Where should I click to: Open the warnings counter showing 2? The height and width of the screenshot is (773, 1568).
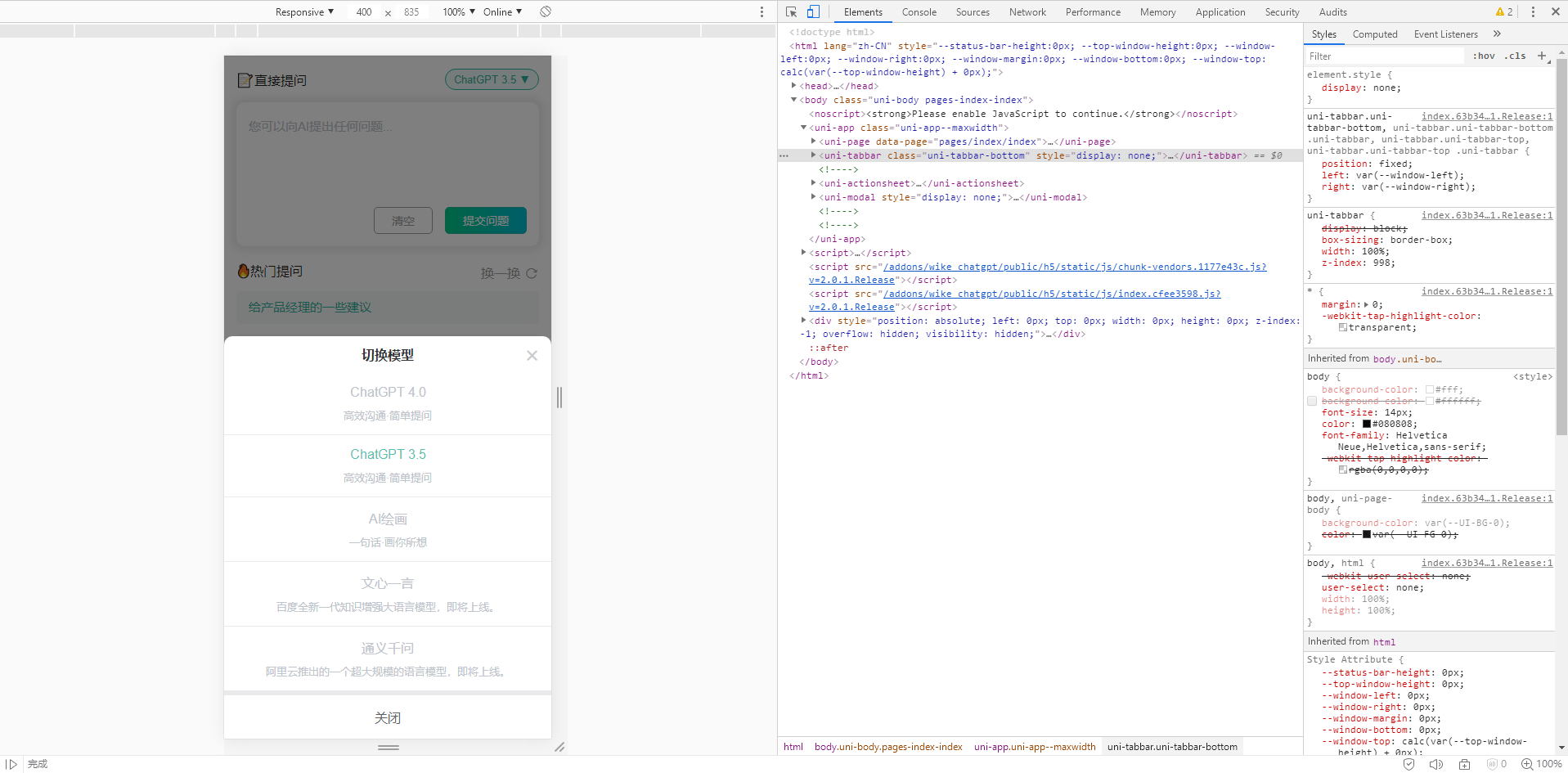pos(1504,11)
